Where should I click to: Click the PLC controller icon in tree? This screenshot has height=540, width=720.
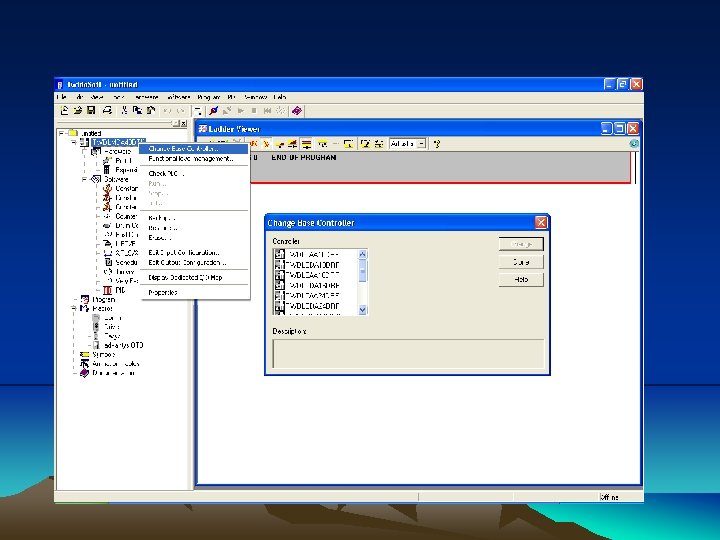click(84, 142)
